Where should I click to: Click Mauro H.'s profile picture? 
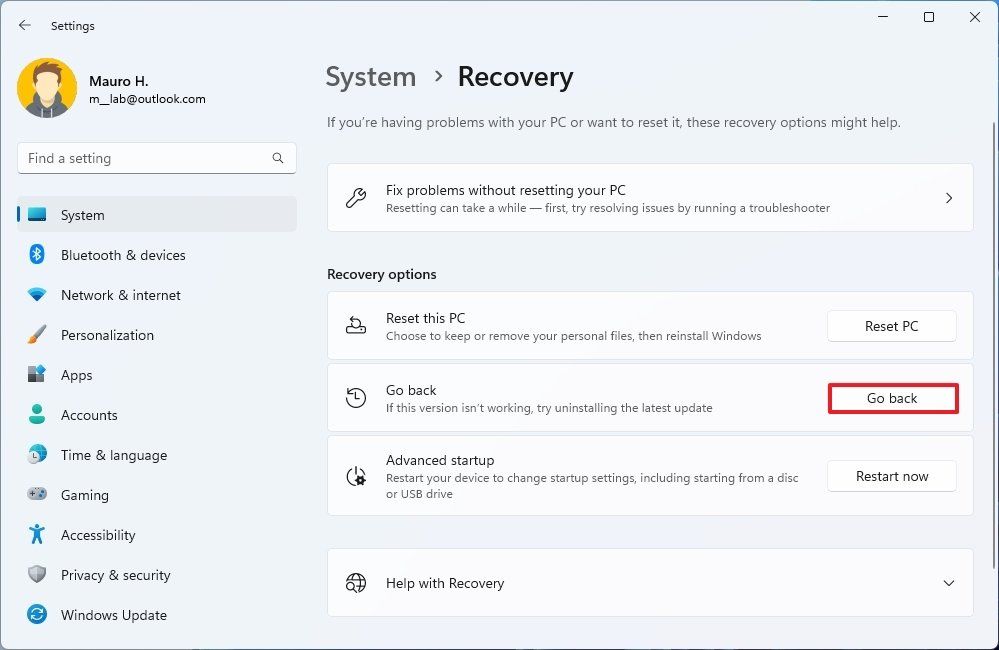pos(47,88)
